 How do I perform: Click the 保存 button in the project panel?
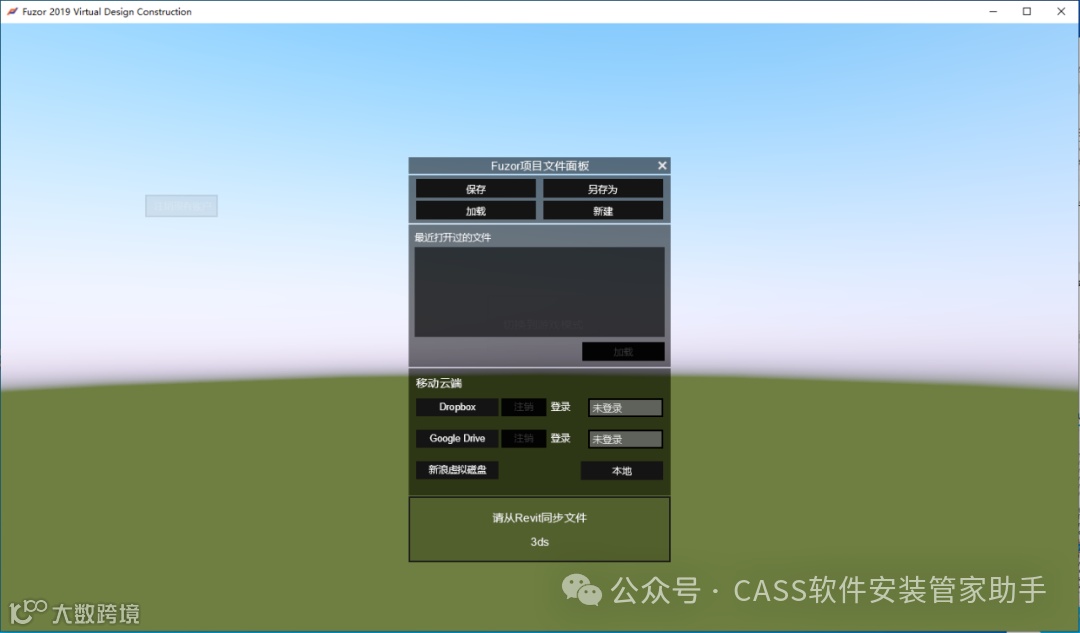(475, 189)
